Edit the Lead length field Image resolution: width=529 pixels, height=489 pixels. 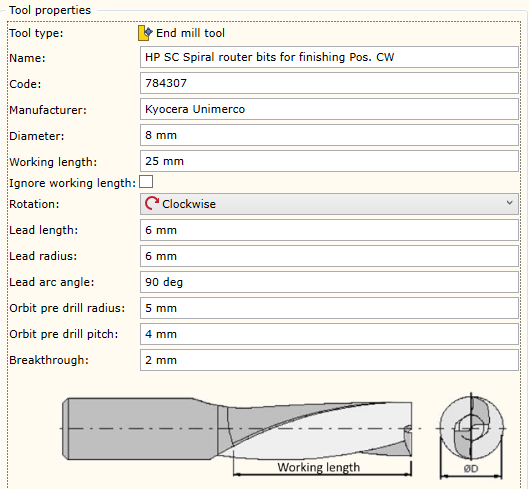point(329,230)
